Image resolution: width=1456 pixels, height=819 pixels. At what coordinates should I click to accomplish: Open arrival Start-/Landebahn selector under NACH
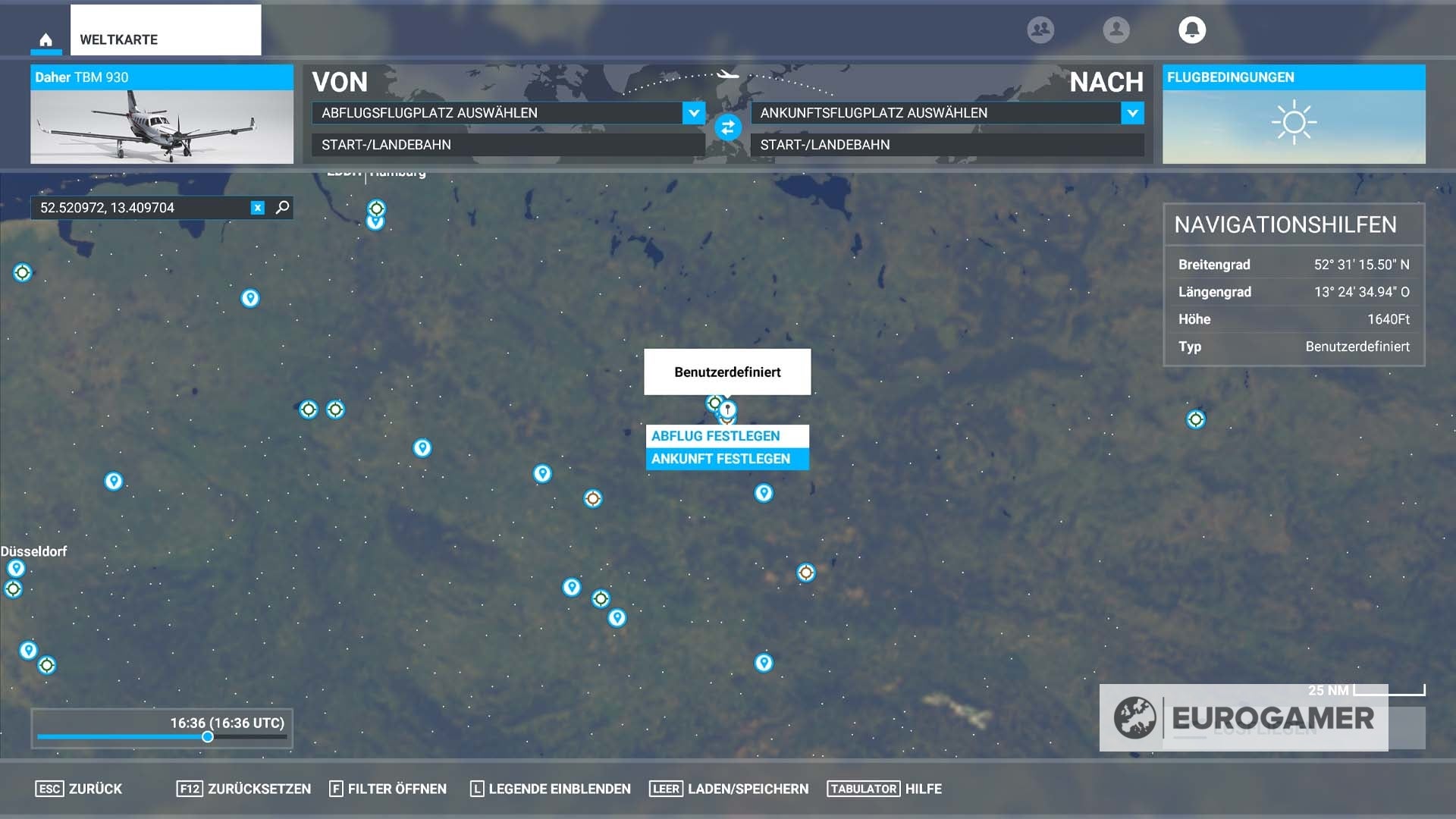(947, 145)
